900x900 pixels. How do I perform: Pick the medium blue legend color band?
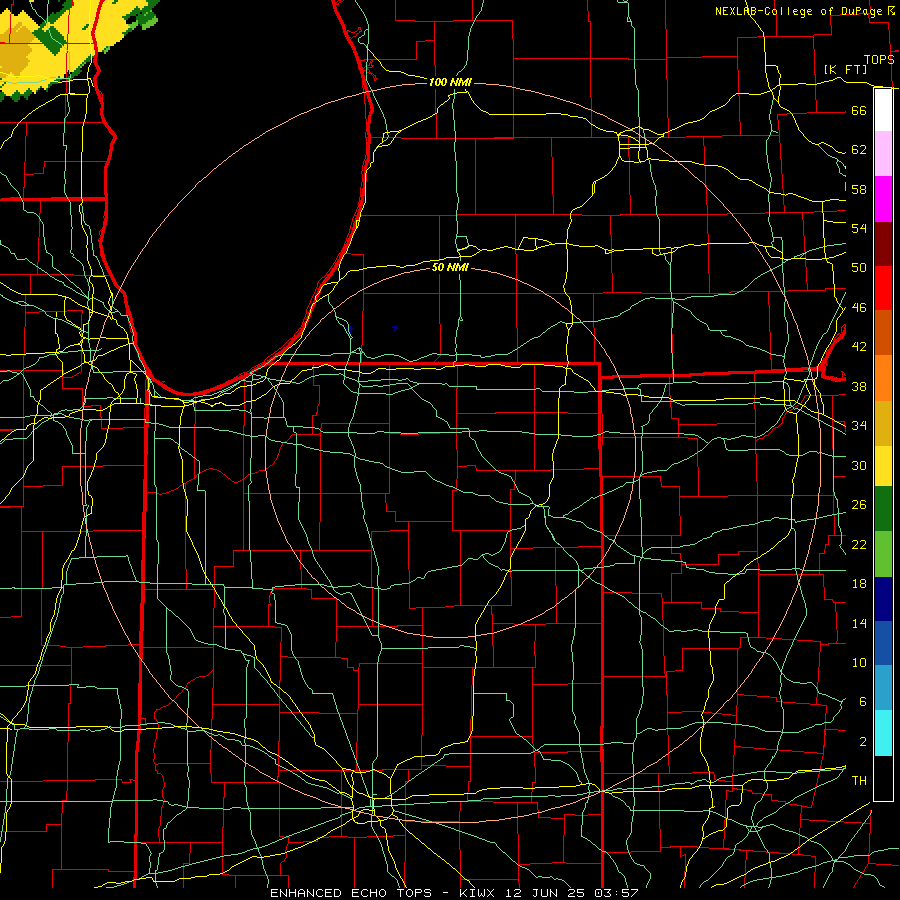(883, 643)
